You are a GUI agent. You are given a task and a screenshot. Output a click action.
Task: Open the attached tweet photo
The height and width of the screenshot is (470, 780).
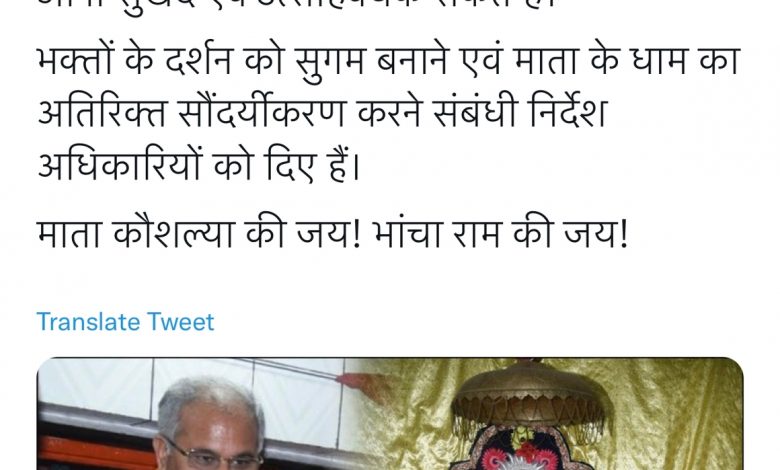[x=390, y=414]
